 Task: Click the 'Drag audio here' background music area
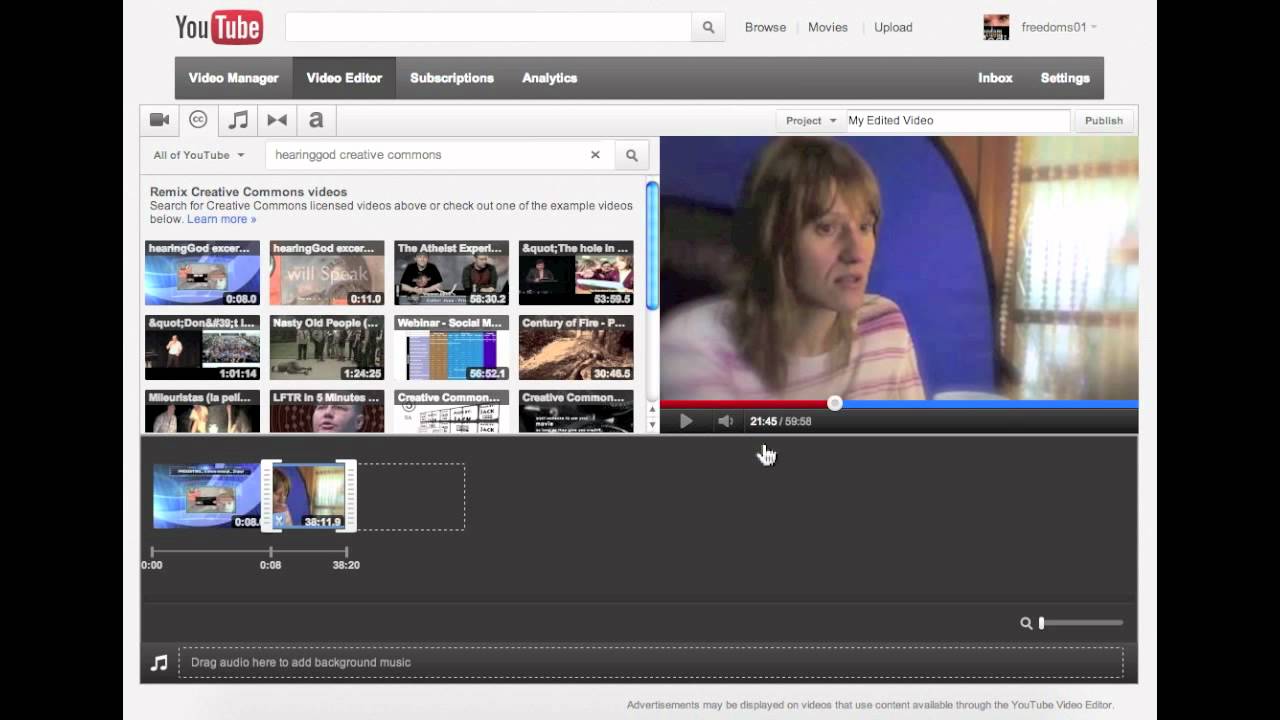click(651, 662)
